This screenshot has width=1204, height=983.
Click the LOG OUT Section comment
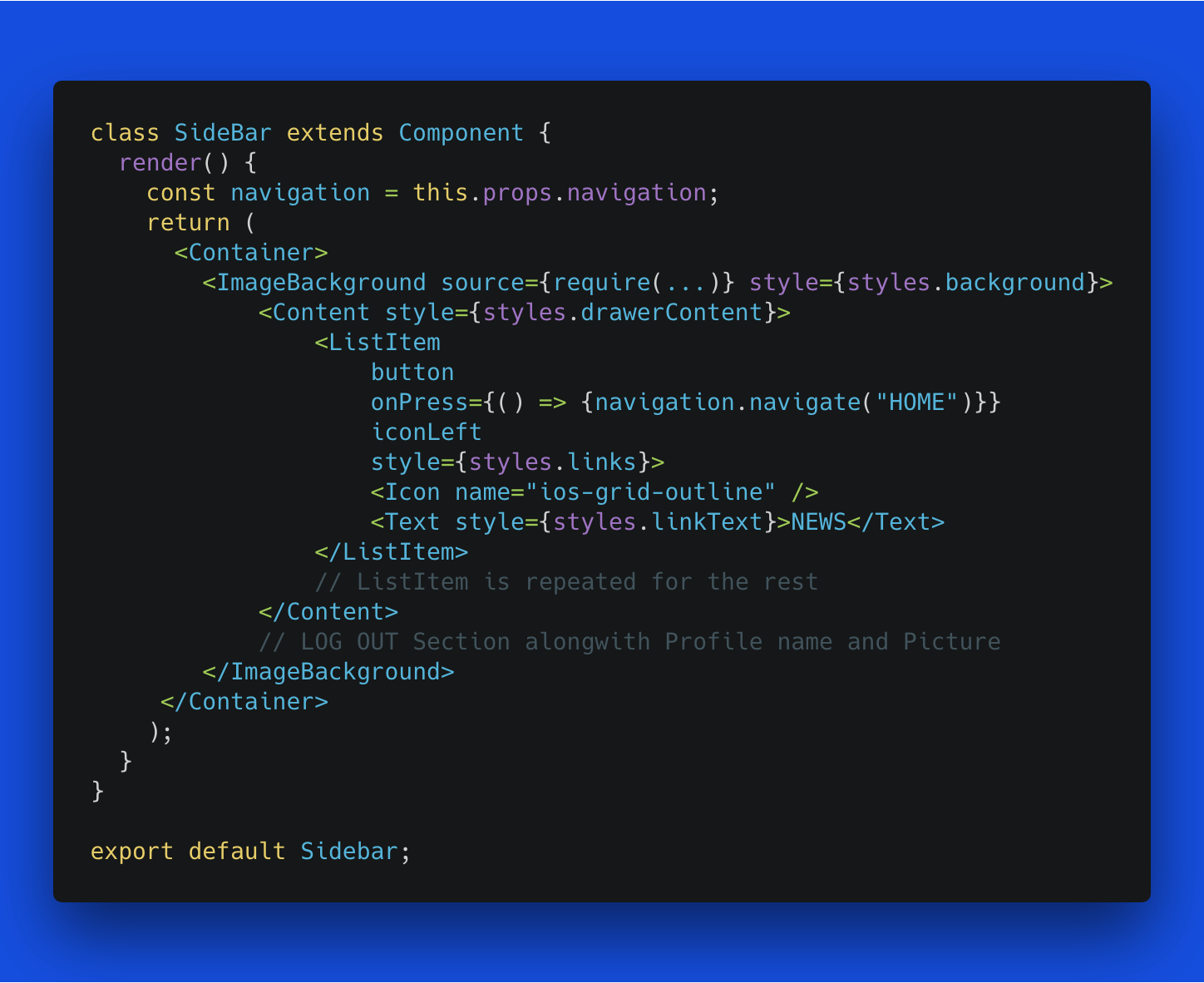click(x=629, y=642)
